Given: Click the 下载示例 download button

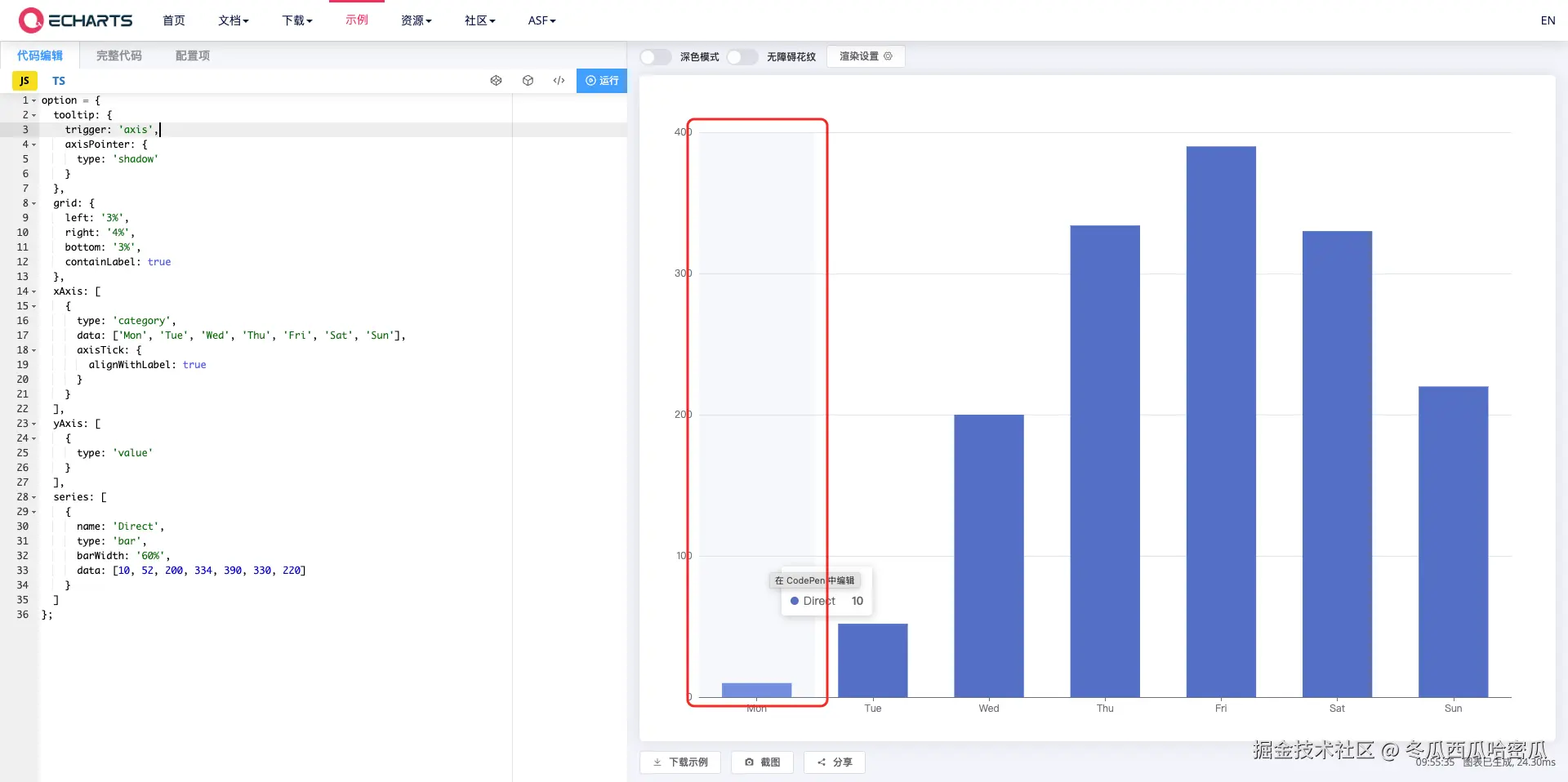Looking at the screenshot, I should [x=680, y=762].
